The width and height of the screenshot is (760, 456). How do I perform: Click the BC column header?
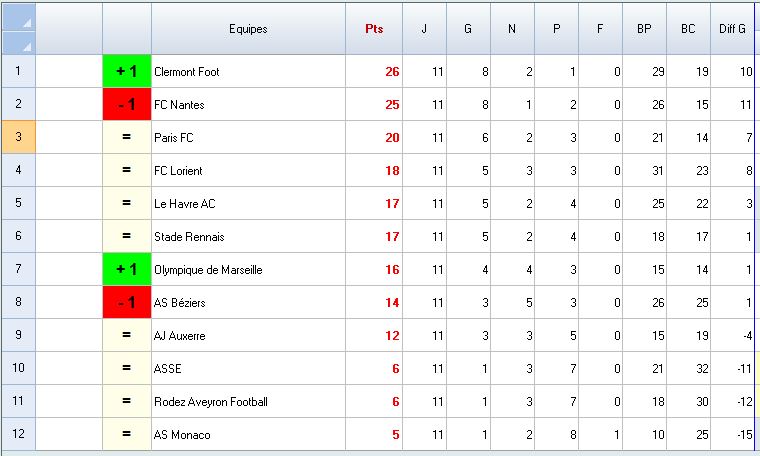coord(688,29)
